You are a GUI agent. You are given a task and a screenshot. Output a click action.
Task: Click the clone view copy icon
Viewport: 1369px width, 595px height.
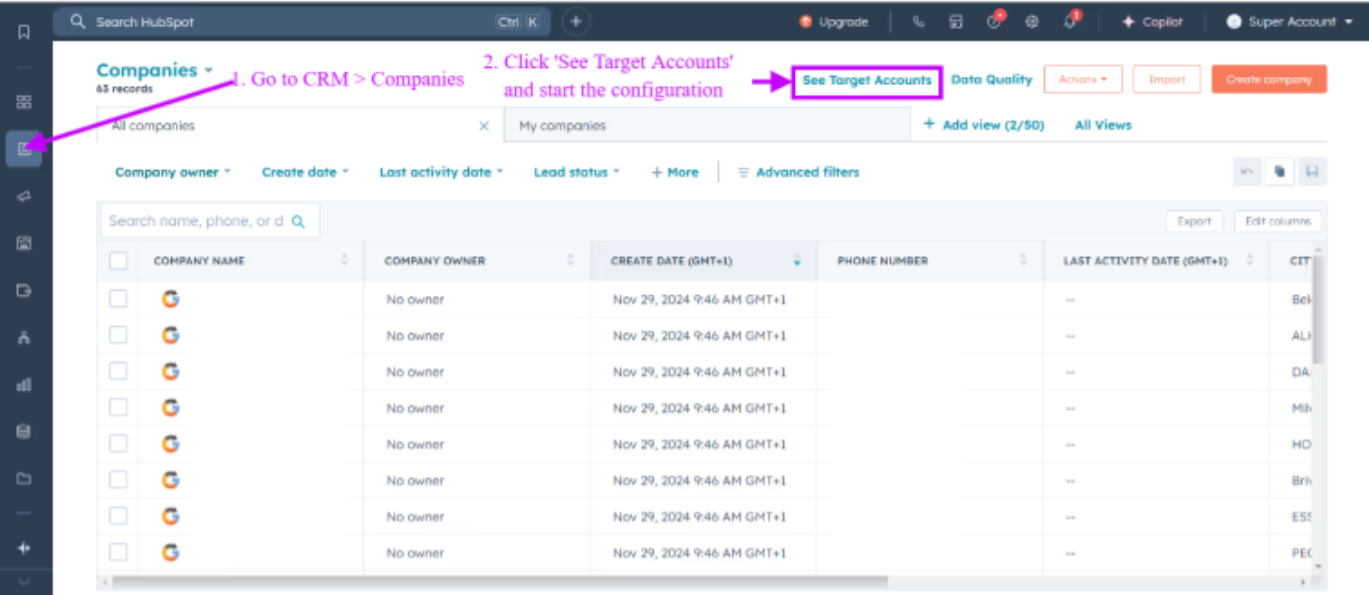point(1278,172)
